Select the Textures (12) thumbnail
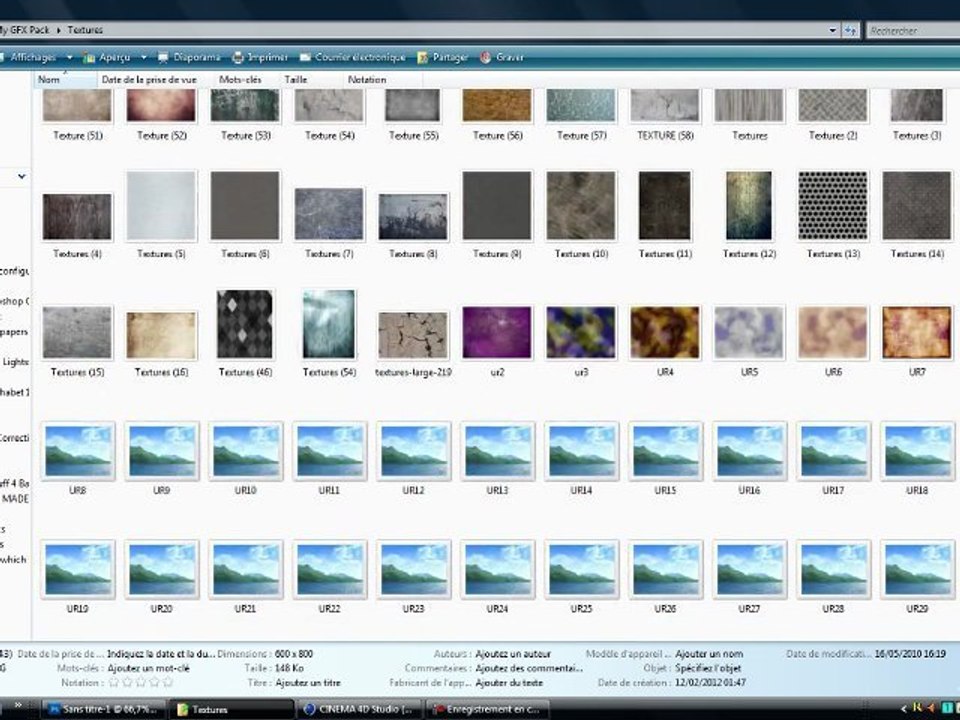The width and height of the screenshot is (960, 720). coord(749,206)
